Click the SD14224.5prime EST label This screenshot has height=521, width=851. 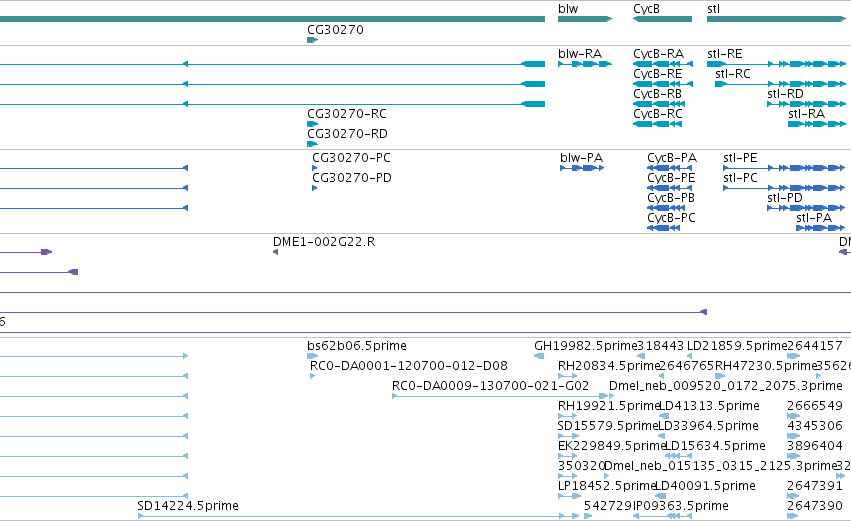tap(188, 506)
